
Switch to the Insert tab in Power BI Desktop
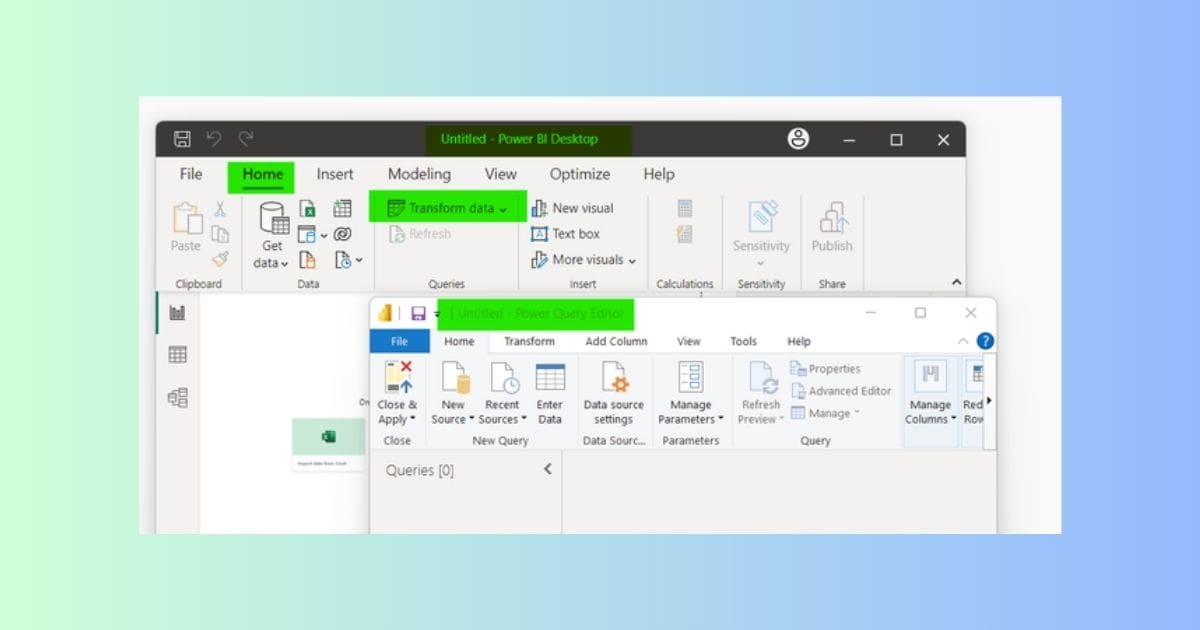pyautogui.click(x=335, y=174)
